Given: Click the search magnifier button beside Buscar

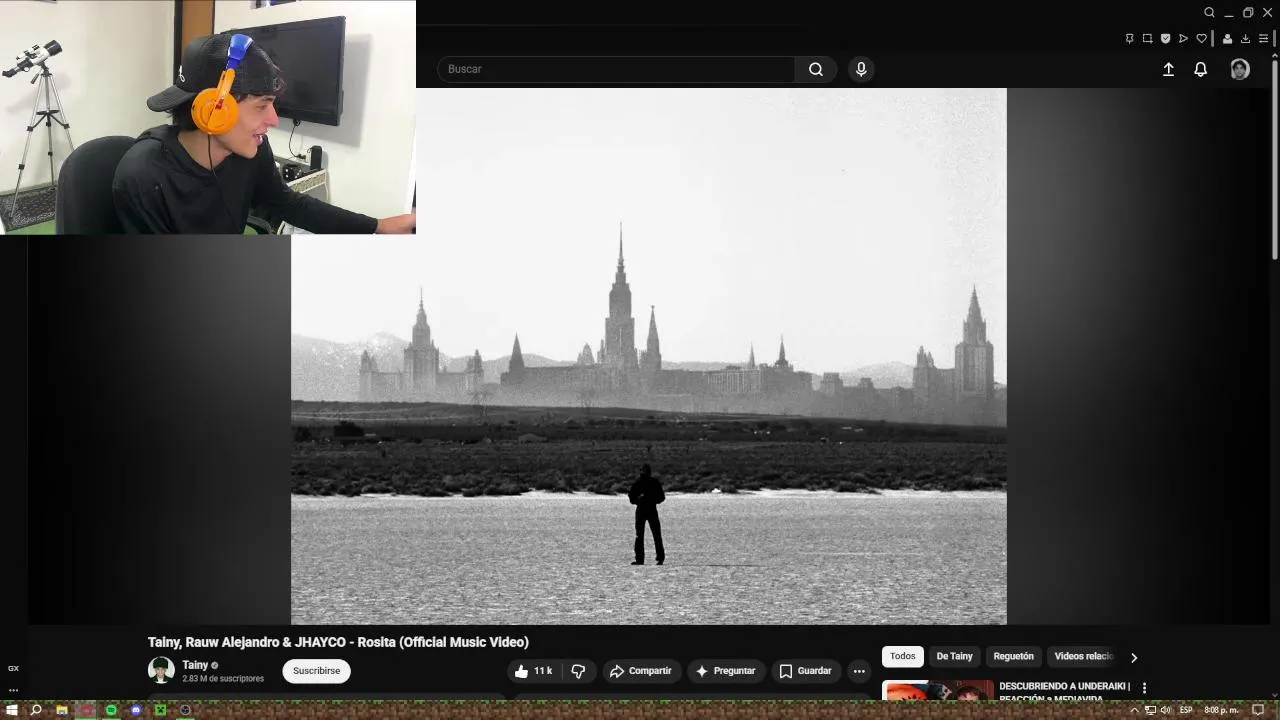Looking at the screenshot, I should click(816, 69).
